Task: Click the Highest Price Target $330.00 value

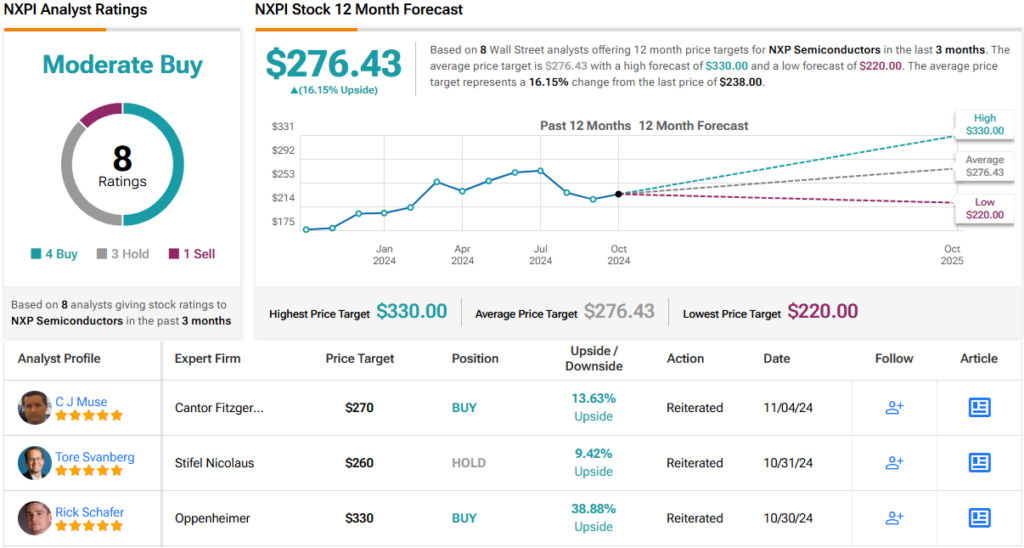Action: pos(412,311)
